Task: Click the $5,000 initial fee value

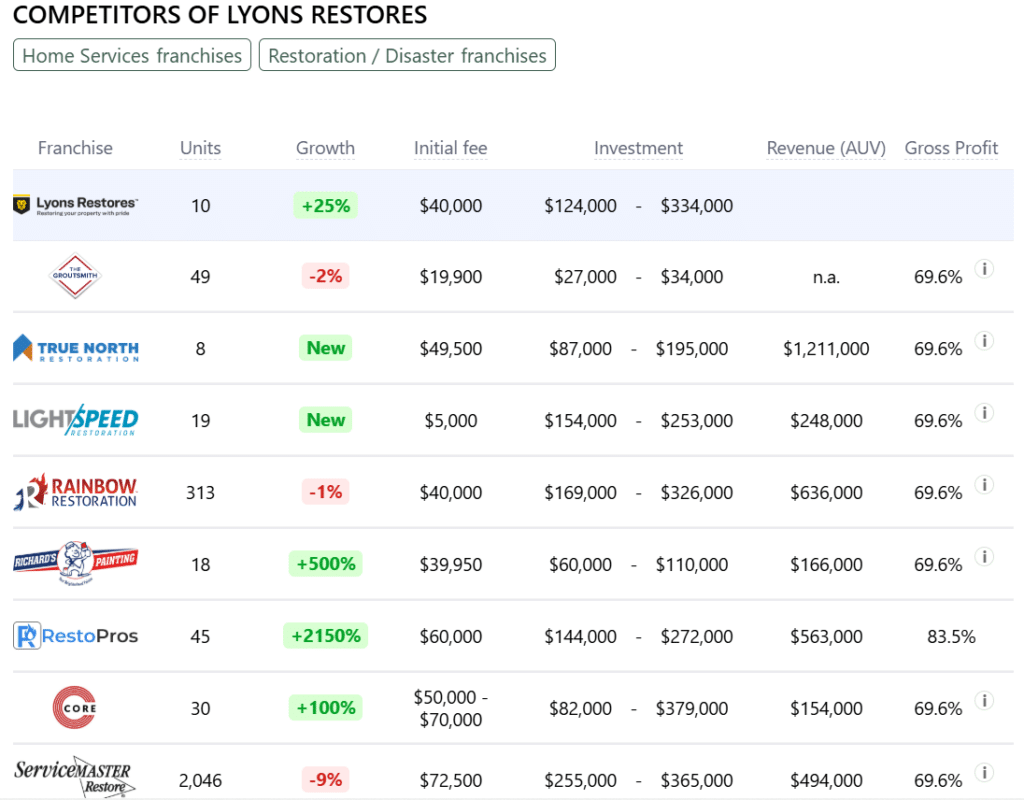Action: point(451,421)
